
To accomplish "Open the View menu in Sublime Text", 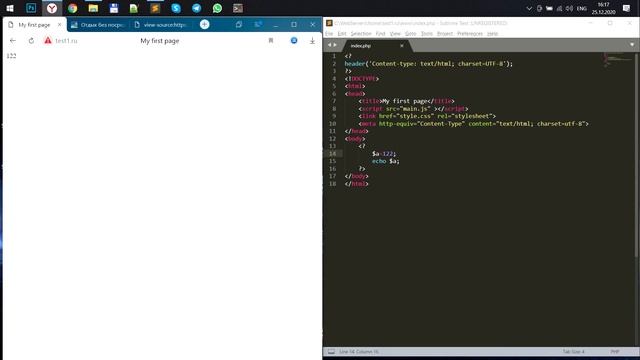I will point(395,33).
